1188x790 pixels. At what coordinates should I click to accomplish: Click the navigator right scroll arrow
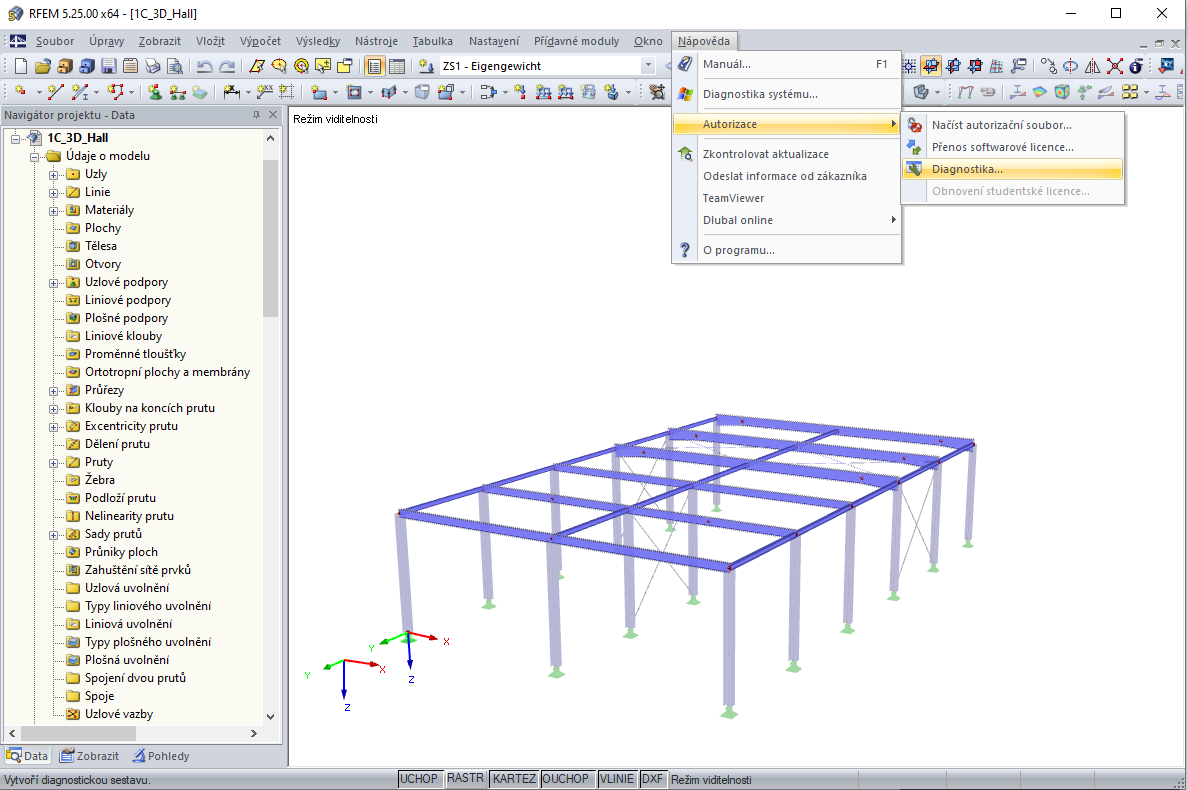(x=254, y=733)
